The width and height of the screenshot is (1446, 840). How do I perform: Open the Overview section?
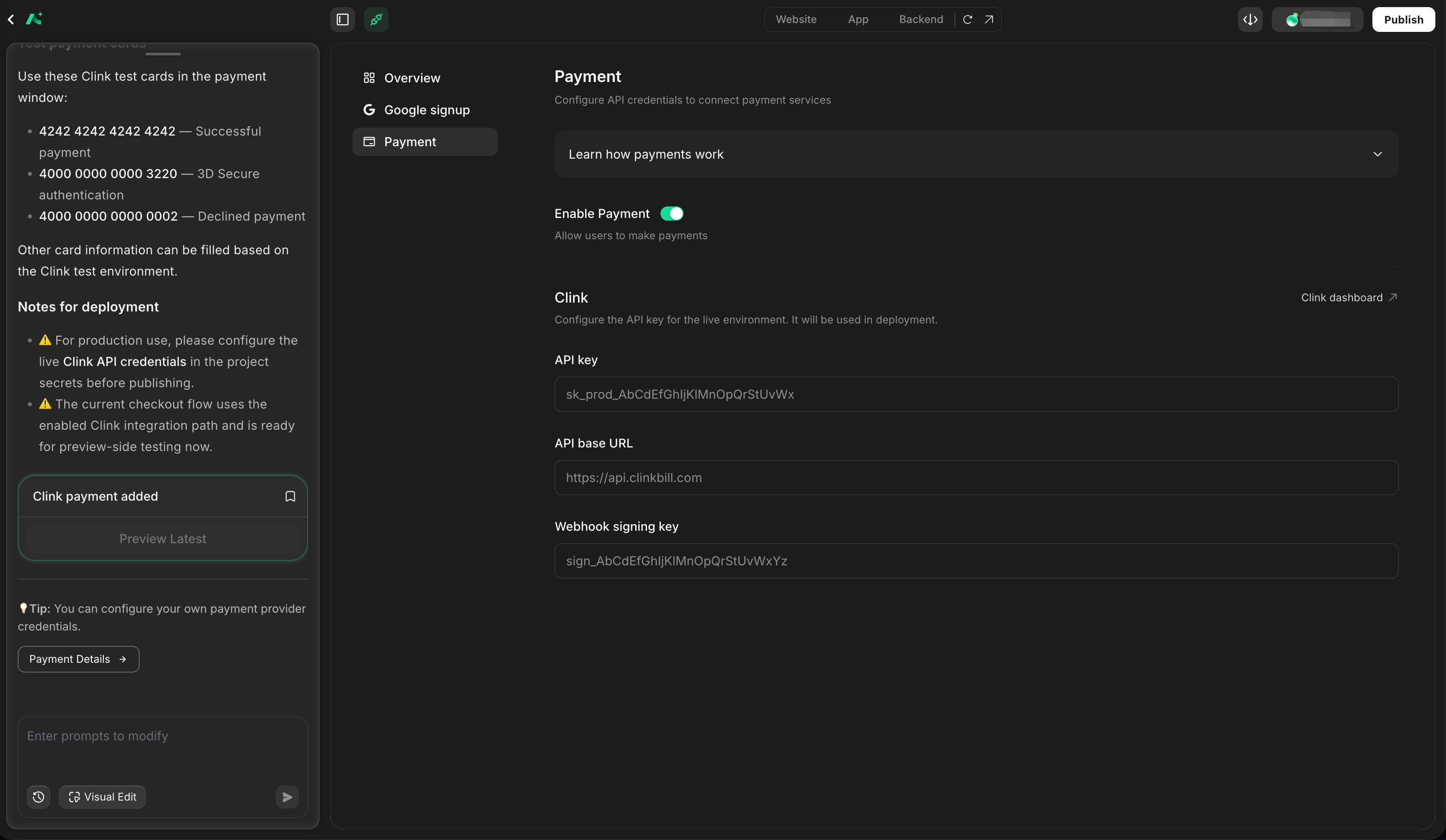(425, 78)
